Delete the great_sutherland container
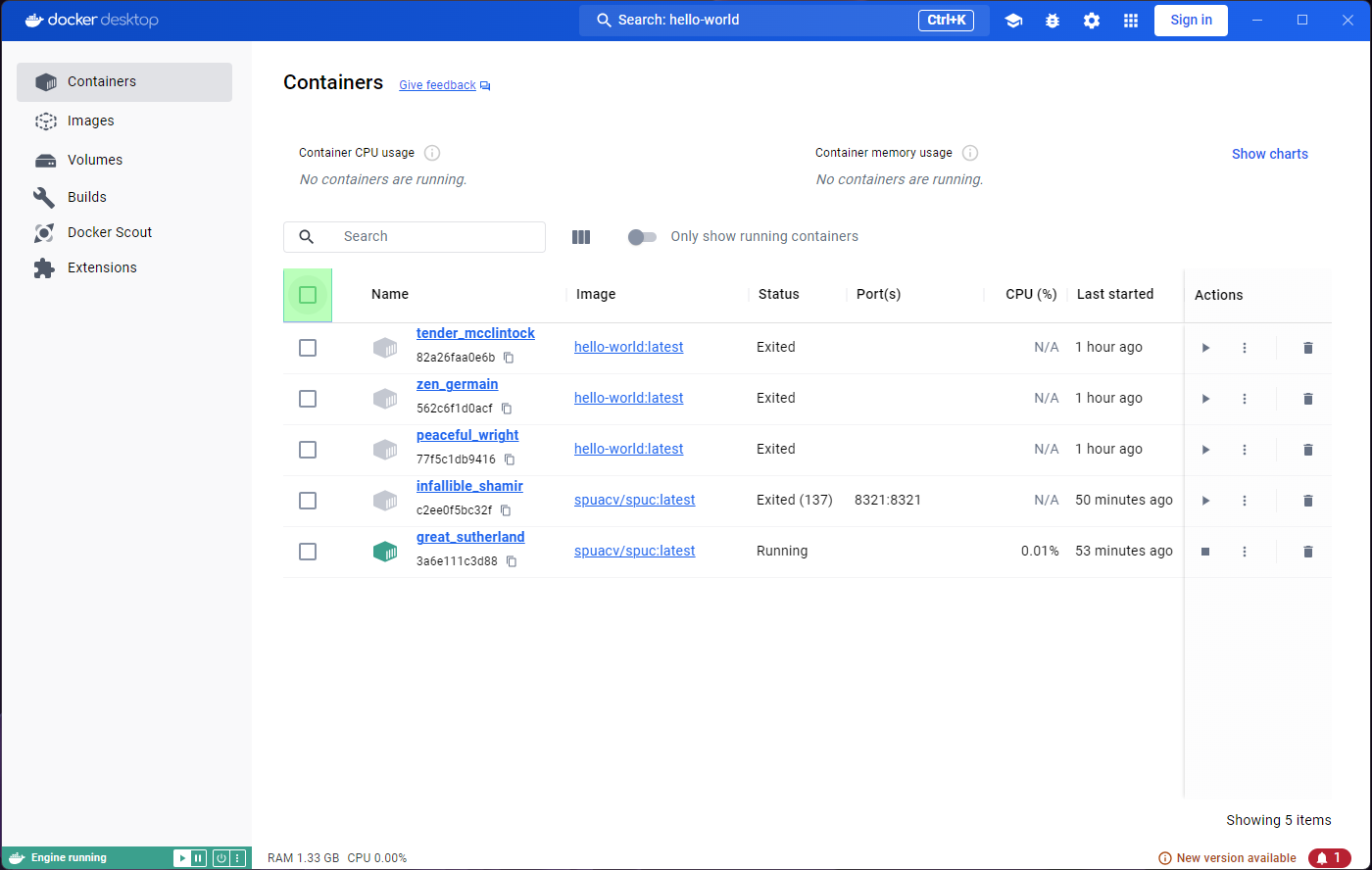The height and width of the screenshot is (870, 1372). [1307, 552]
